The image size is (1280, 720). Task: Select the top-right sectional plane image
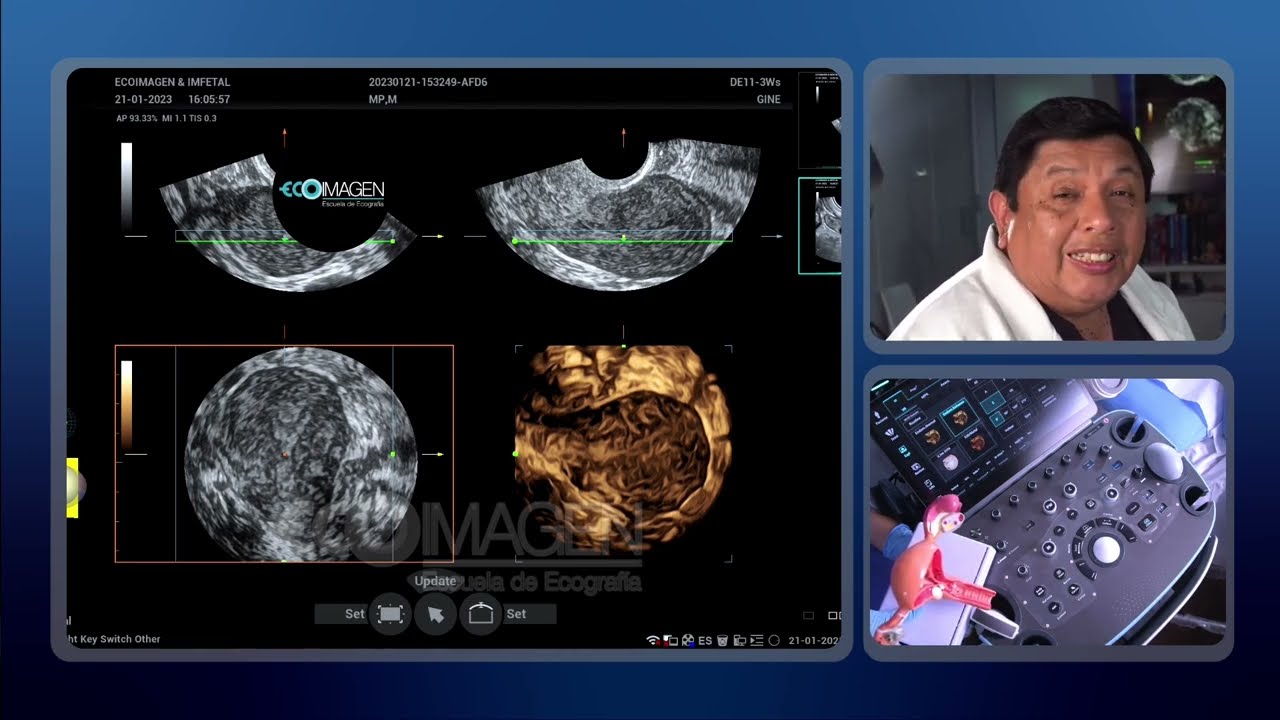coord(618,215)
